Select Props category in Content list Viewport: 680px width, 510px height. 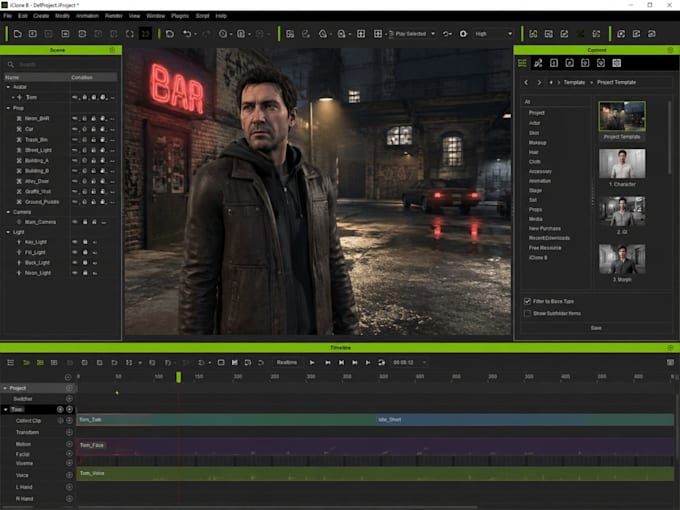pyautogui.click(x=535, y=209)
